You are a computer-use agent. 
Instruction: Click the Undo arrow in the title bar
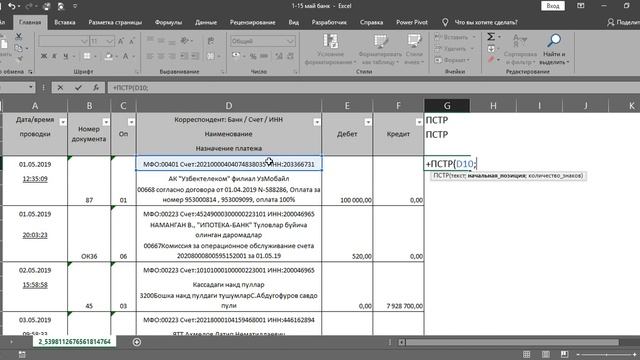(12, 6)
